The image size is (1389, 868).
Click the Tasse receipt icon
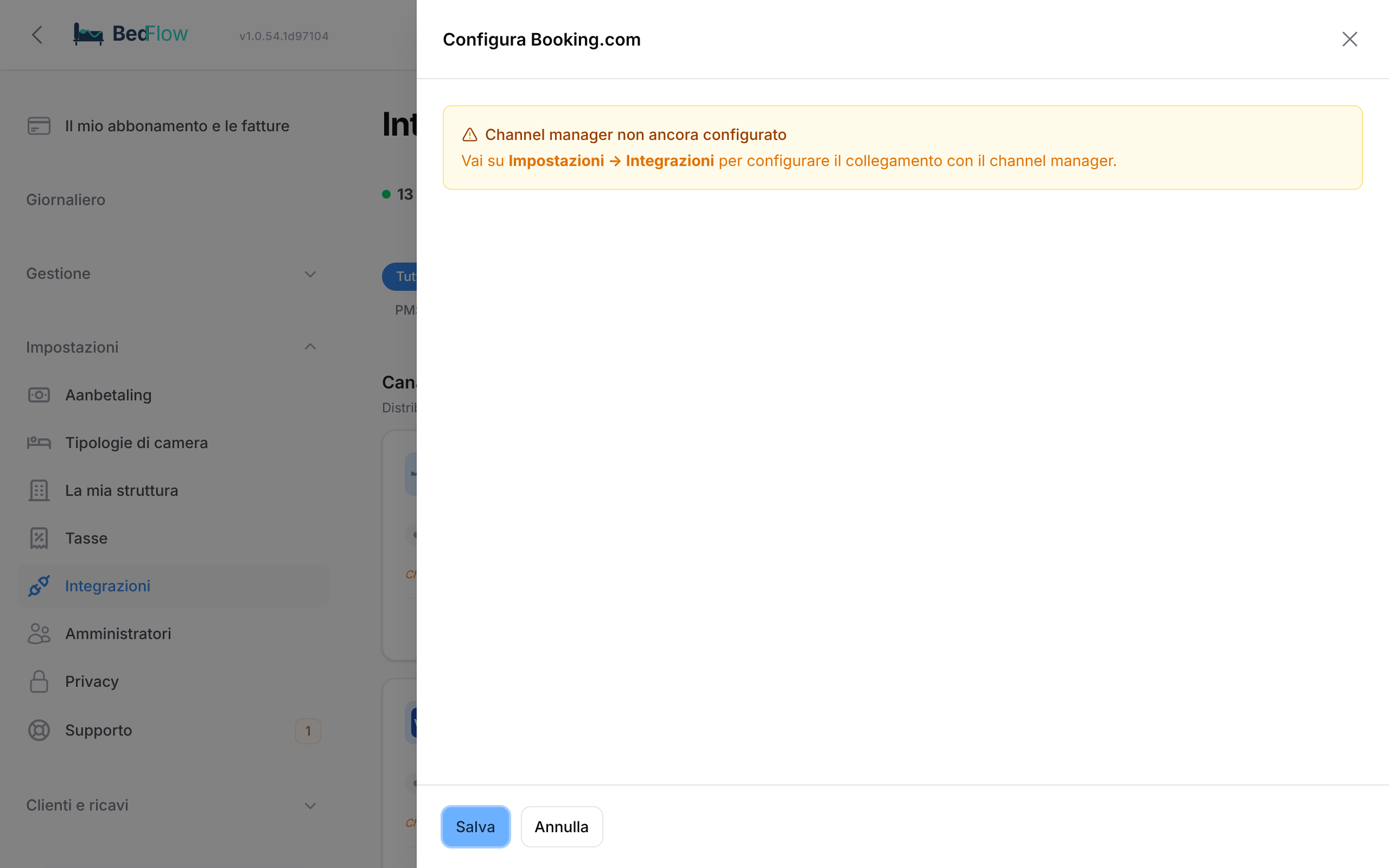point(39,538)
